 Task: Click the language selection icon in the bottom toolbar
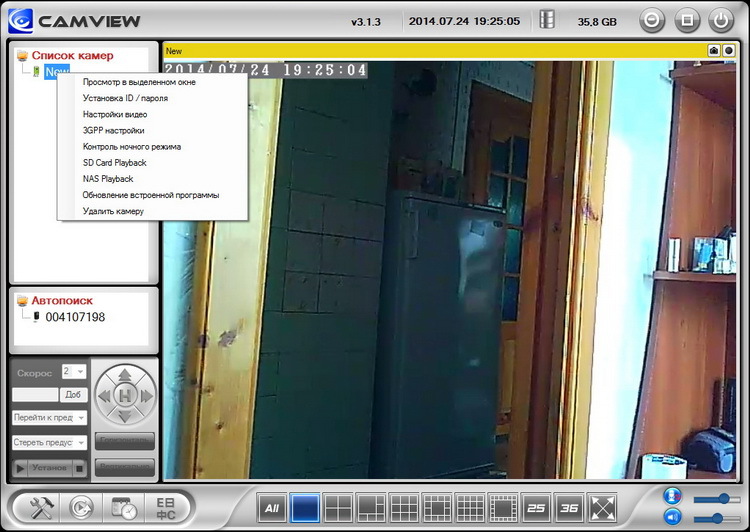coord(165,508)
